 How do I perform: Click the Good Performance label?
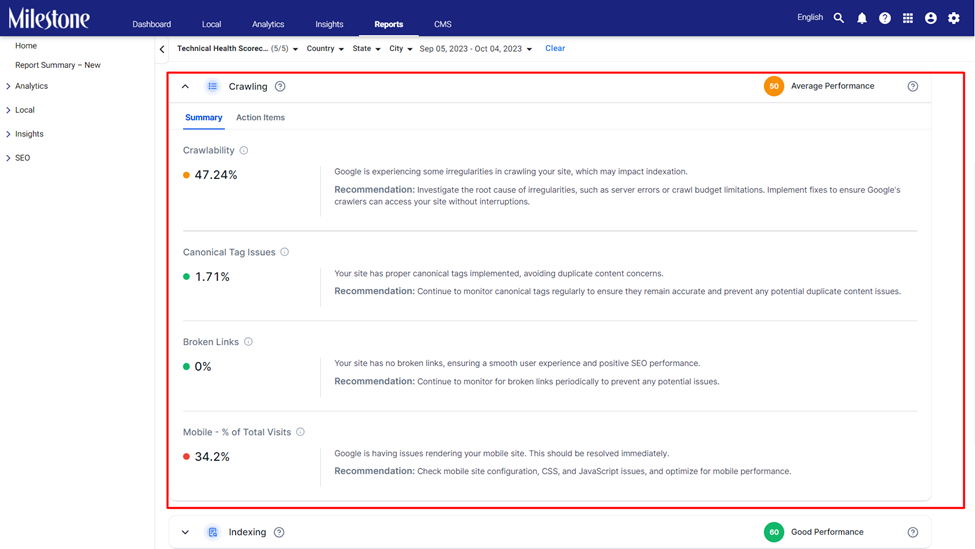pos(827,532)
